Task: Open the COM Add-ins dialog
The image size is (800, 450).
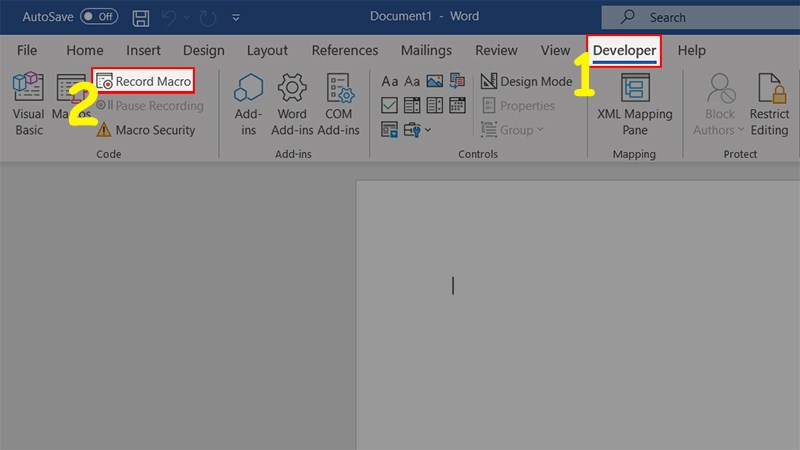Action: 339,104
